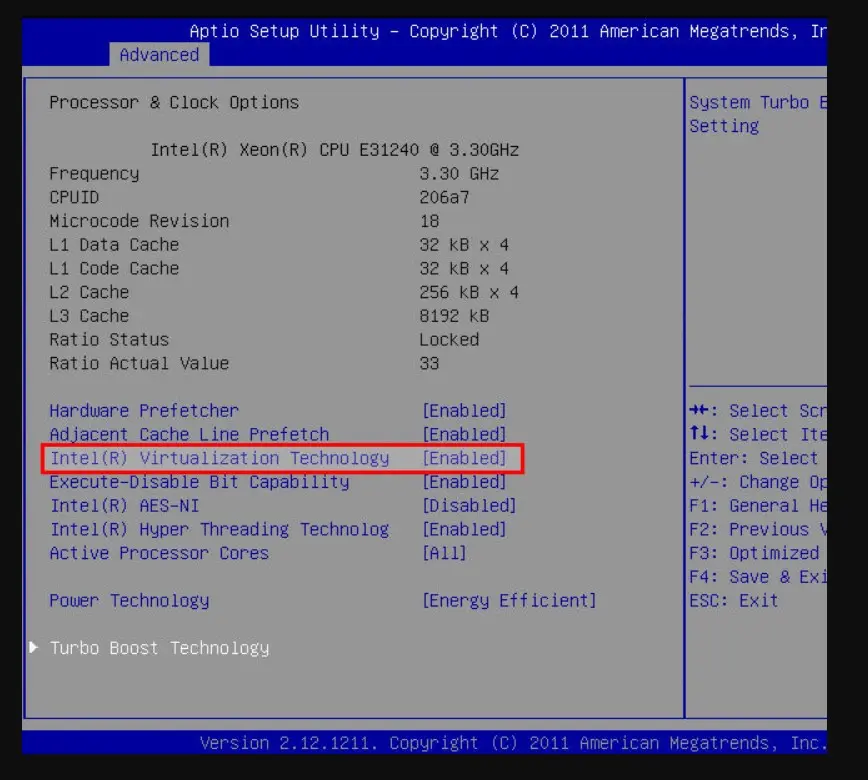This screenshot has height=780, width=868.
Task: Select the Adjacent Cache Line Prefetch label
Action: [x=189, y=435]
